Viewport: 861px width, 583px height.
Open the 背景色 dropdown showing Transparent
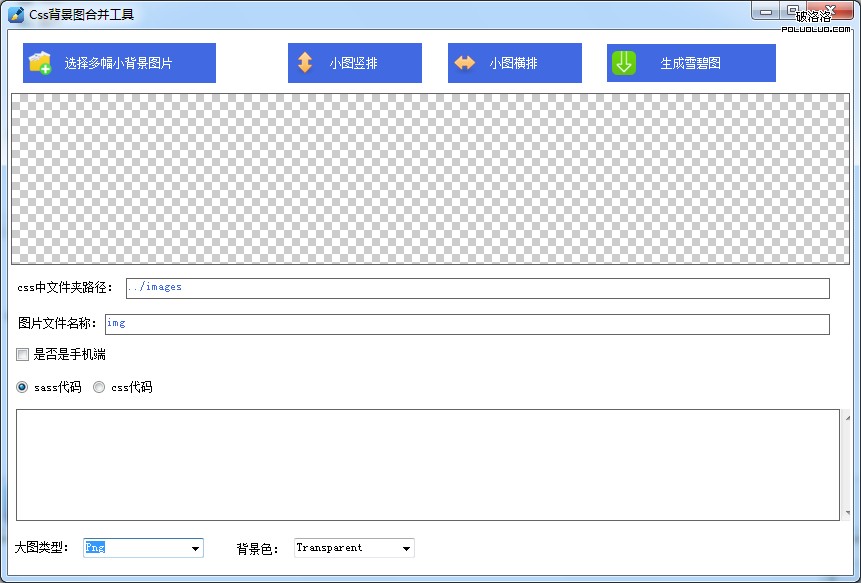(353, 547)
